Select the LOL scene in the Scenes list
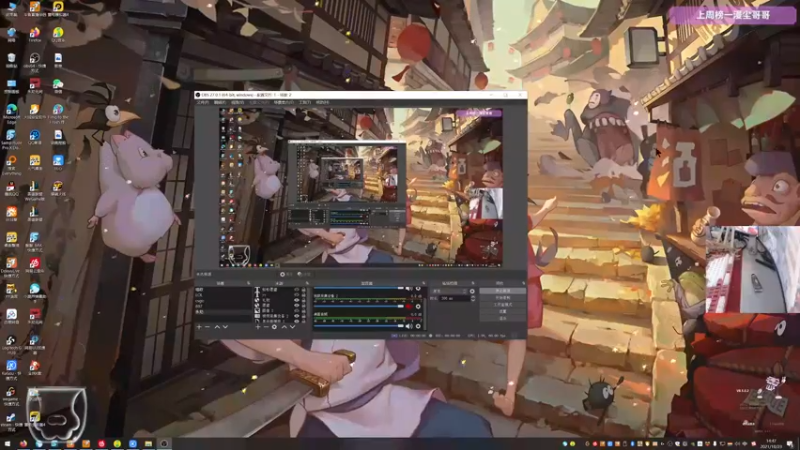The height and width of the screenshot is (450, 800). (222, 295)
